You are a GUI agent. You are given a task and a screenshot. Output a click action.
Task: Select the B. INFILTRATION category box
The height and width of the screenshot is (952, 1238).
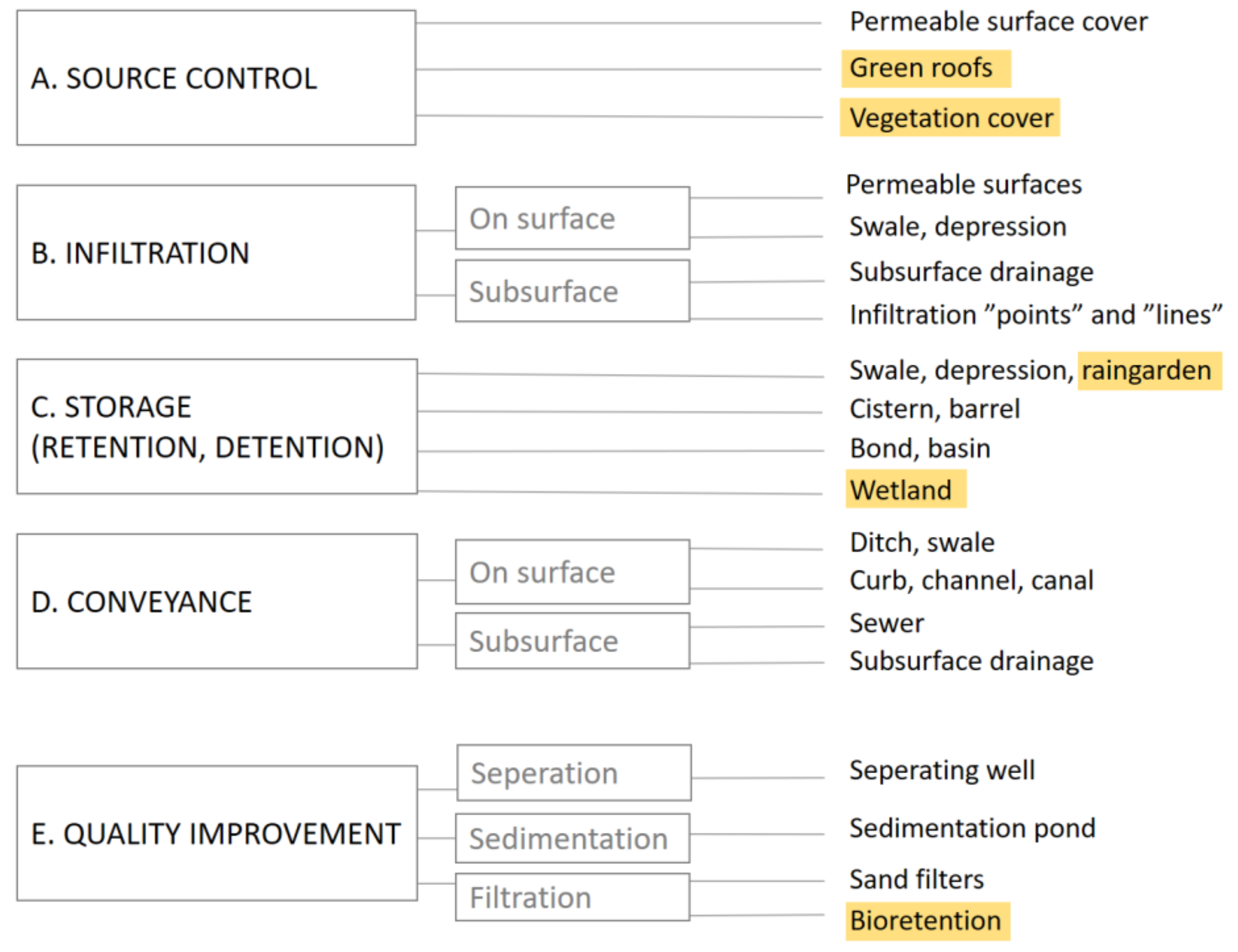click(216, 253)
